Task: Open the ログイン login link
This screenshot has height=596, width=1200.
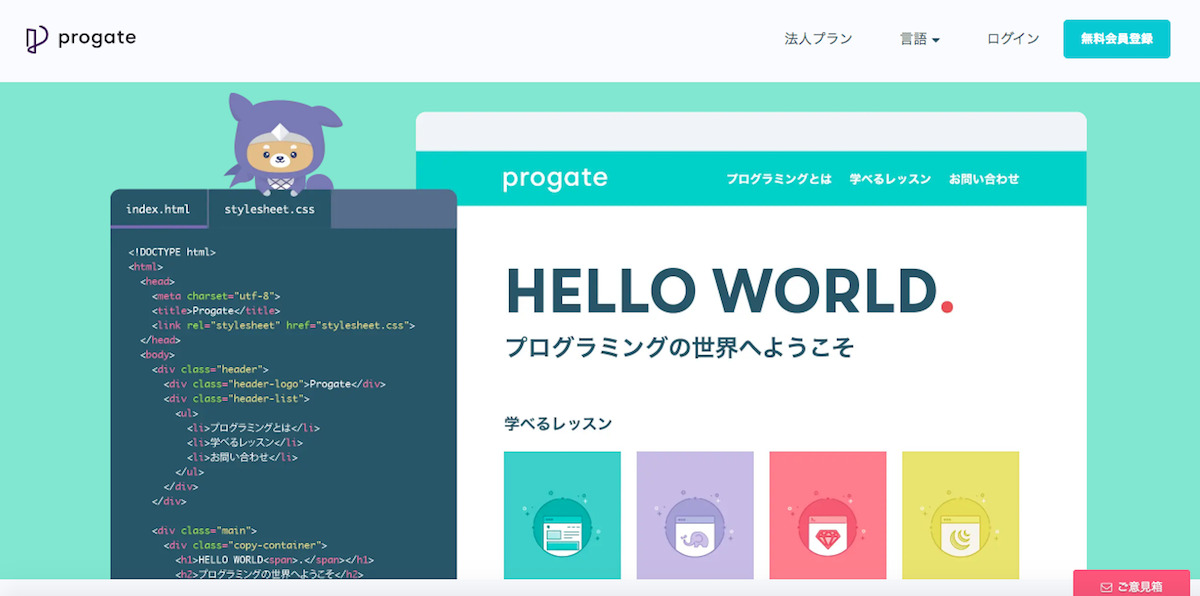Action: click(1013, 39)
